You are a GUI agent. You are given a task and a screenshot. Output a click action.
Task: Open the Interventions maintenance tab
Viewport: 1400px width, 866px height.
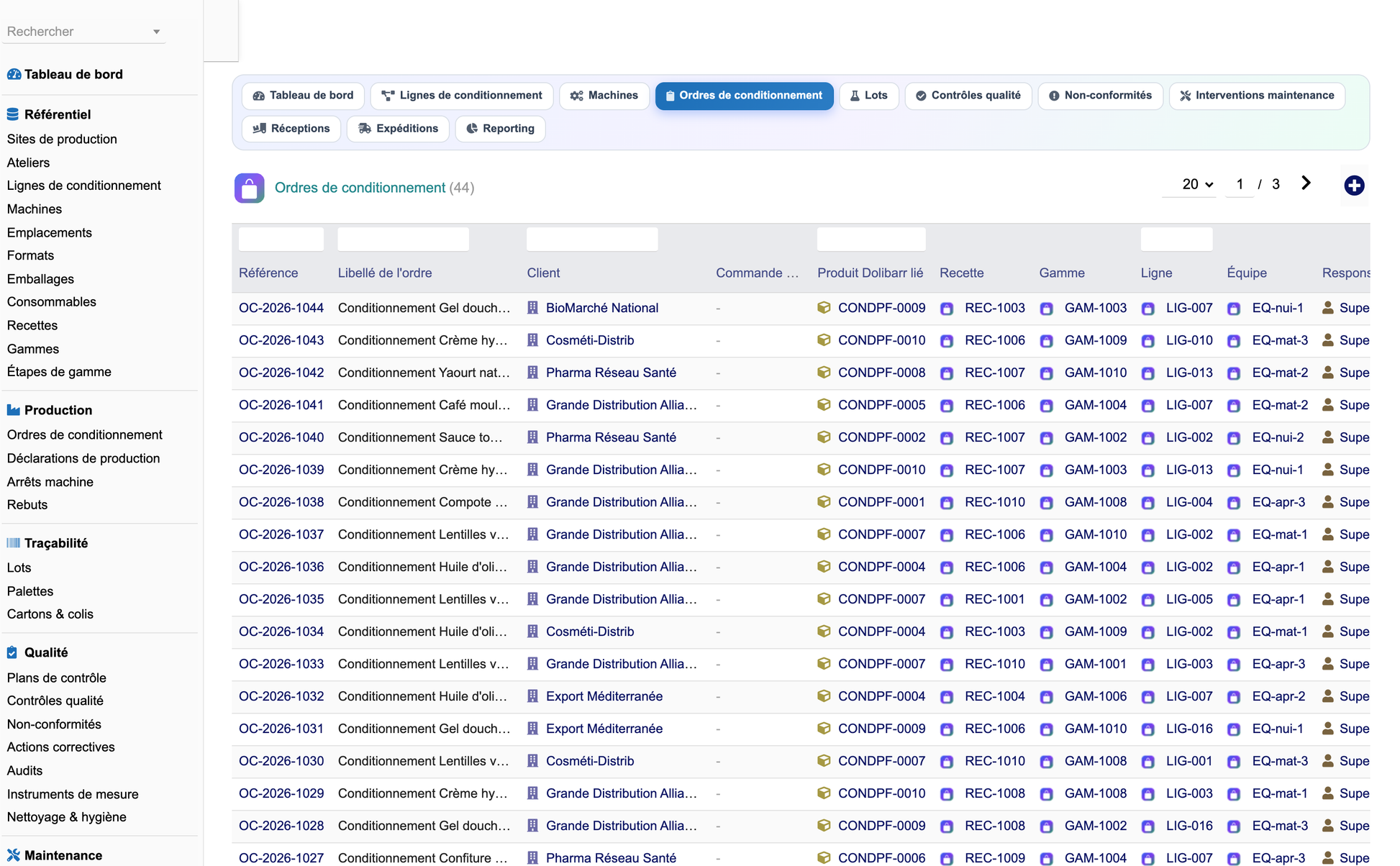[x=1257, y=96]
